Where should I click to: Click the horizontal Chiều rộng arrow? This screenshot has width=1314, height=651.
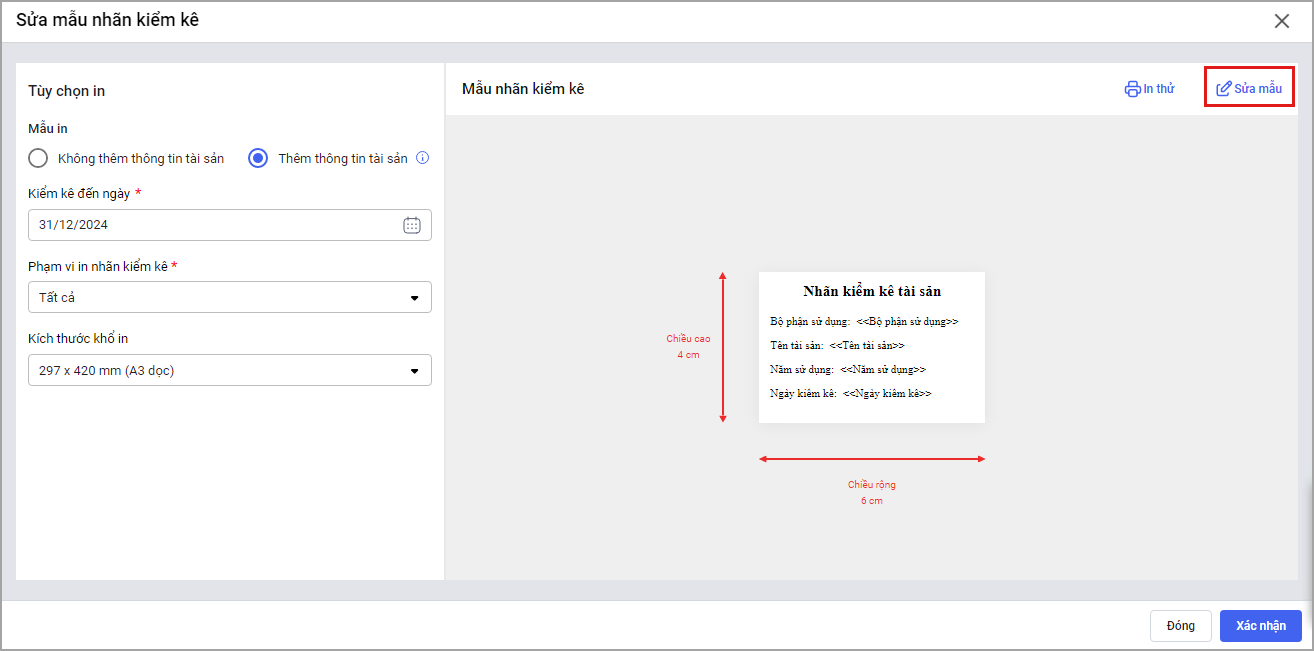871,459
